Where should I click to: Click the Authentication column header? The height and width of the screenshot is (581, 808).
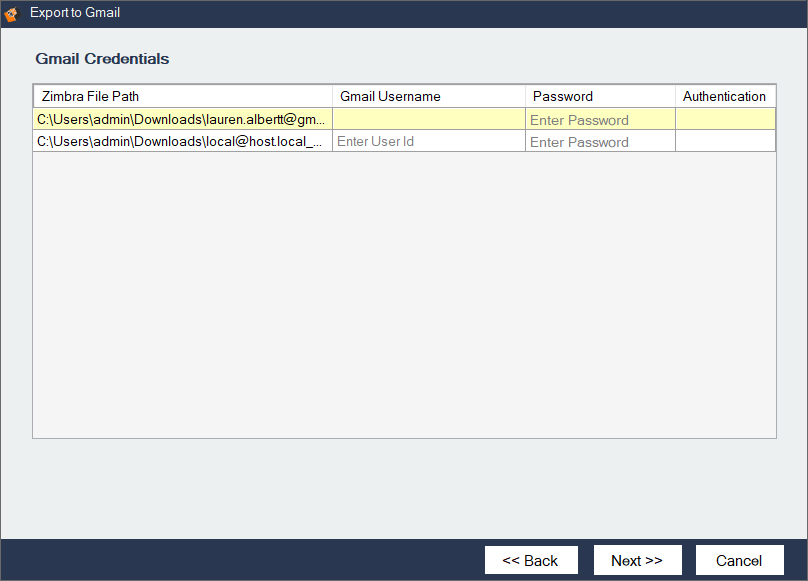coord(725,97)
